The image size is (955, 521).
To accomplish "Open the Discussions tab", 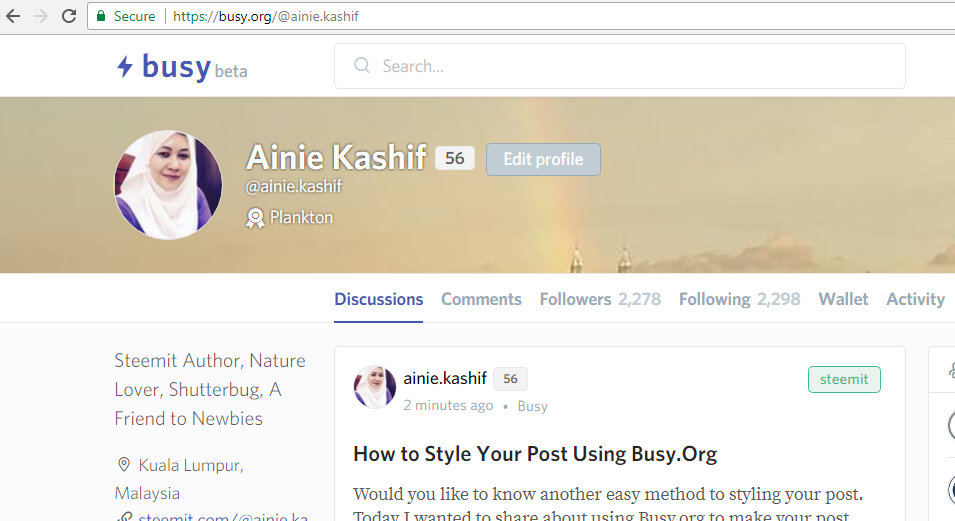I will [x=378, y=299].
